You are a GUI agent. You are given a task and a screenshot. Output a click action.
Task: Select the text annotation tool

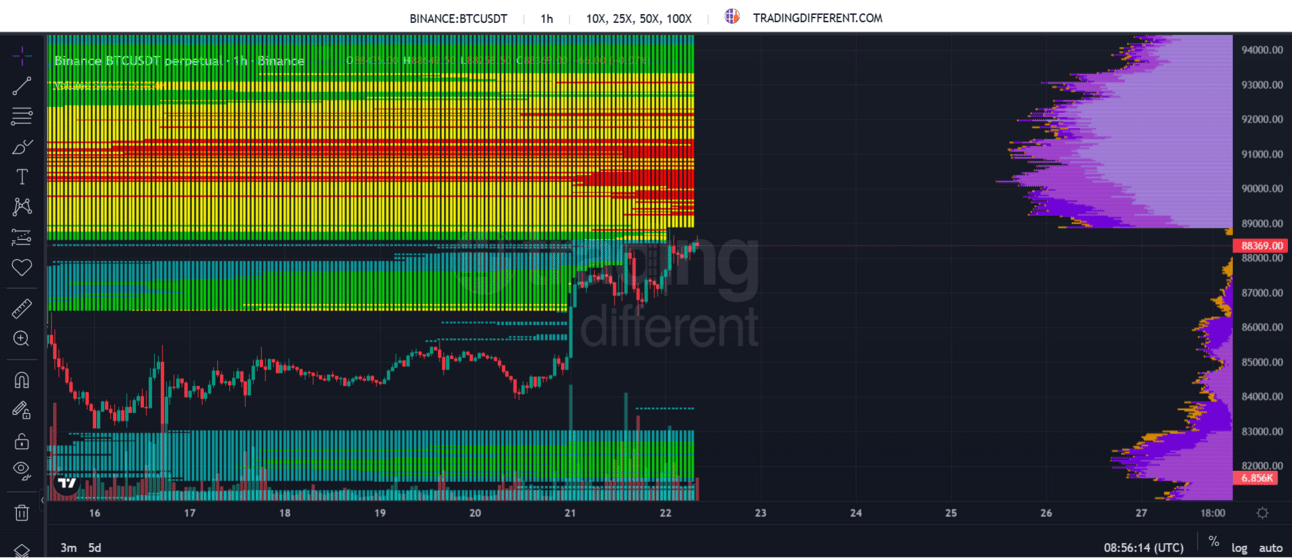[22, 177]
